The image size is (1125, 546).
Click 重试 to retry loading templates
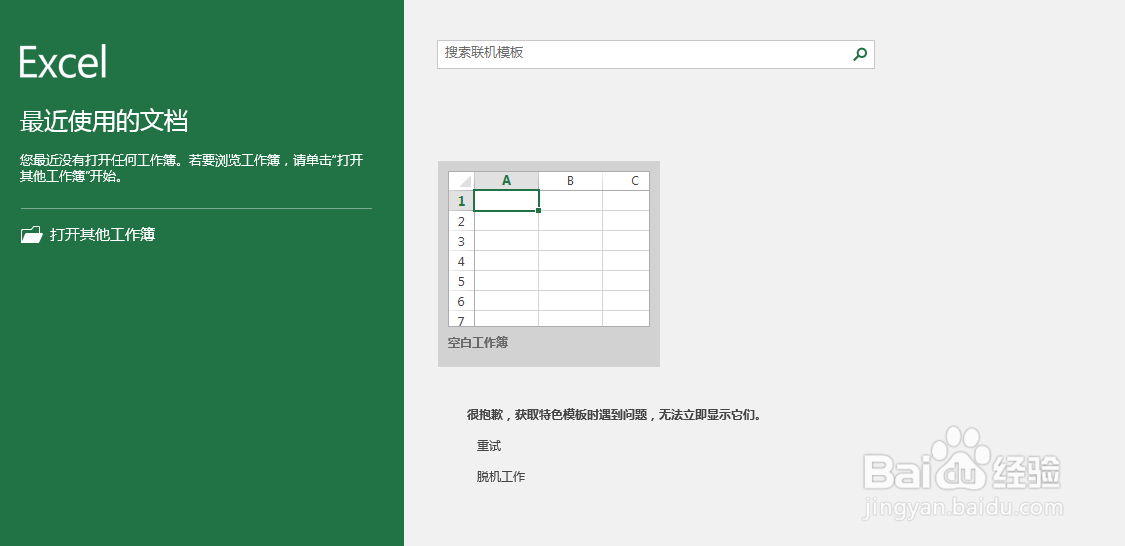coord(489,446)
